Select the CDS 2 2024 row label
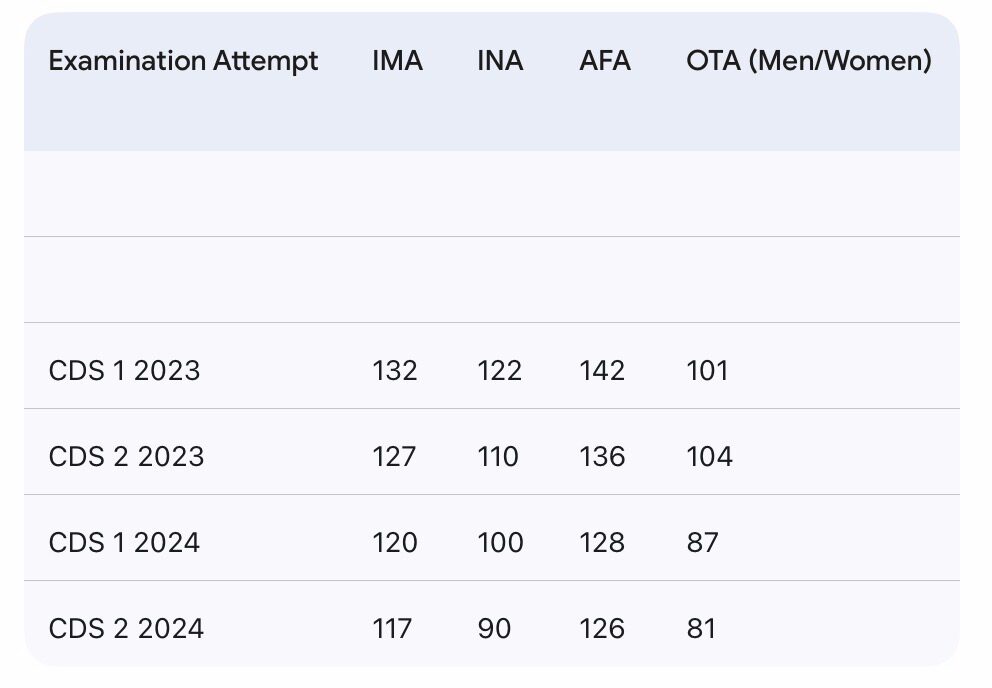 click(x=126, y=629)
